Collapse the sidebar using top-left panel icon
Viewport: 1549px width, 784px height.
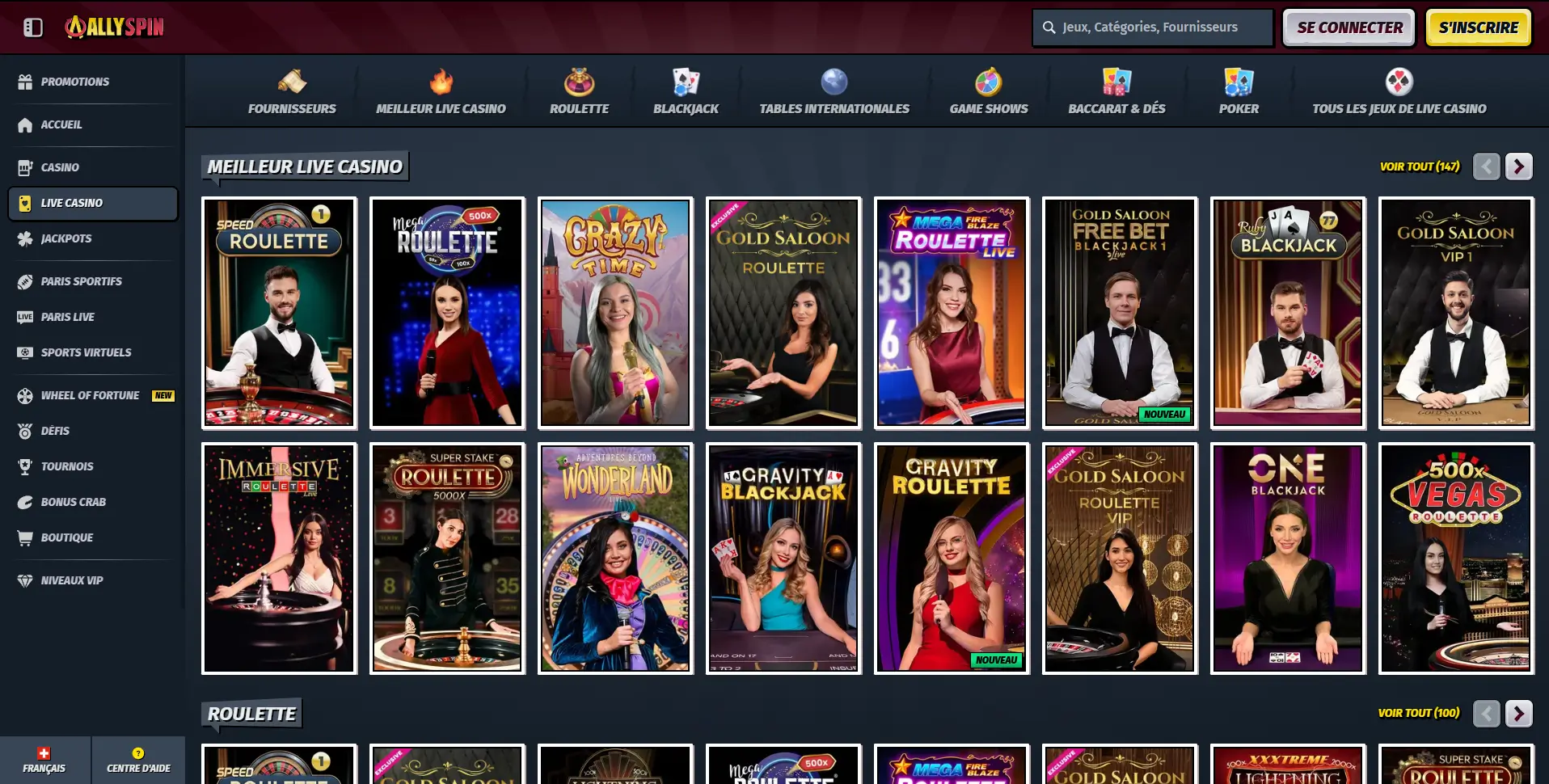tap(33, 27)
